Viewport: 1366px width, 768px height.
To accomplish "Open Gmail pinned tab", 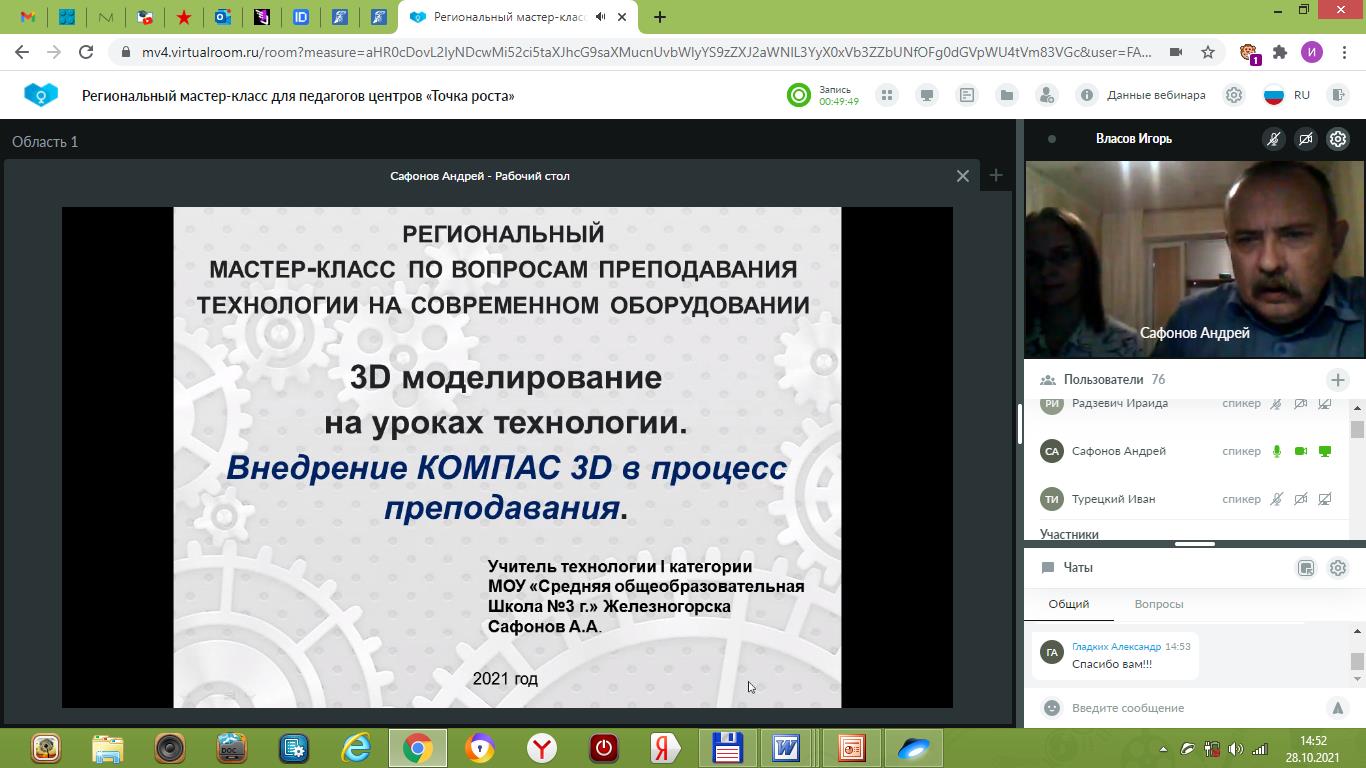I will (28, 17).
